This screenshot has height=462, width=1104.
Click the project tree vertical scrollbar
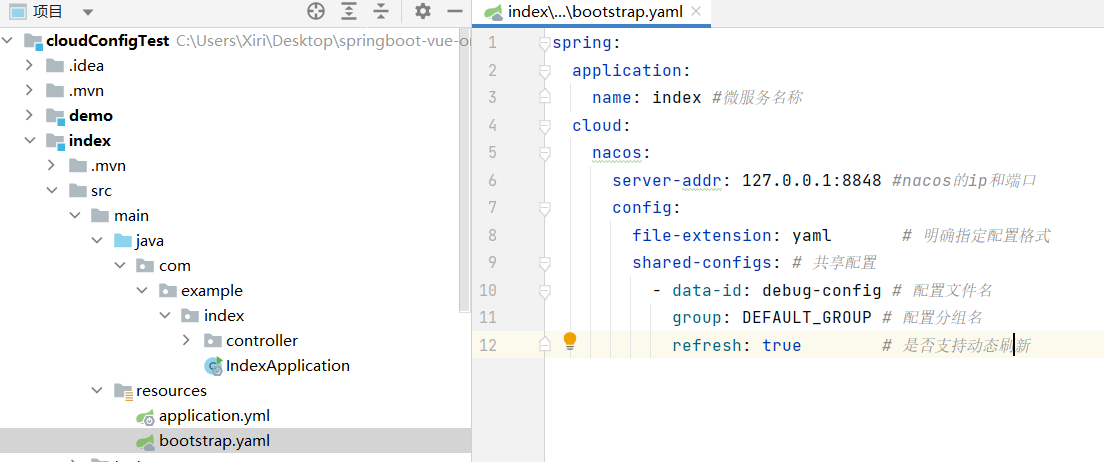465,169
